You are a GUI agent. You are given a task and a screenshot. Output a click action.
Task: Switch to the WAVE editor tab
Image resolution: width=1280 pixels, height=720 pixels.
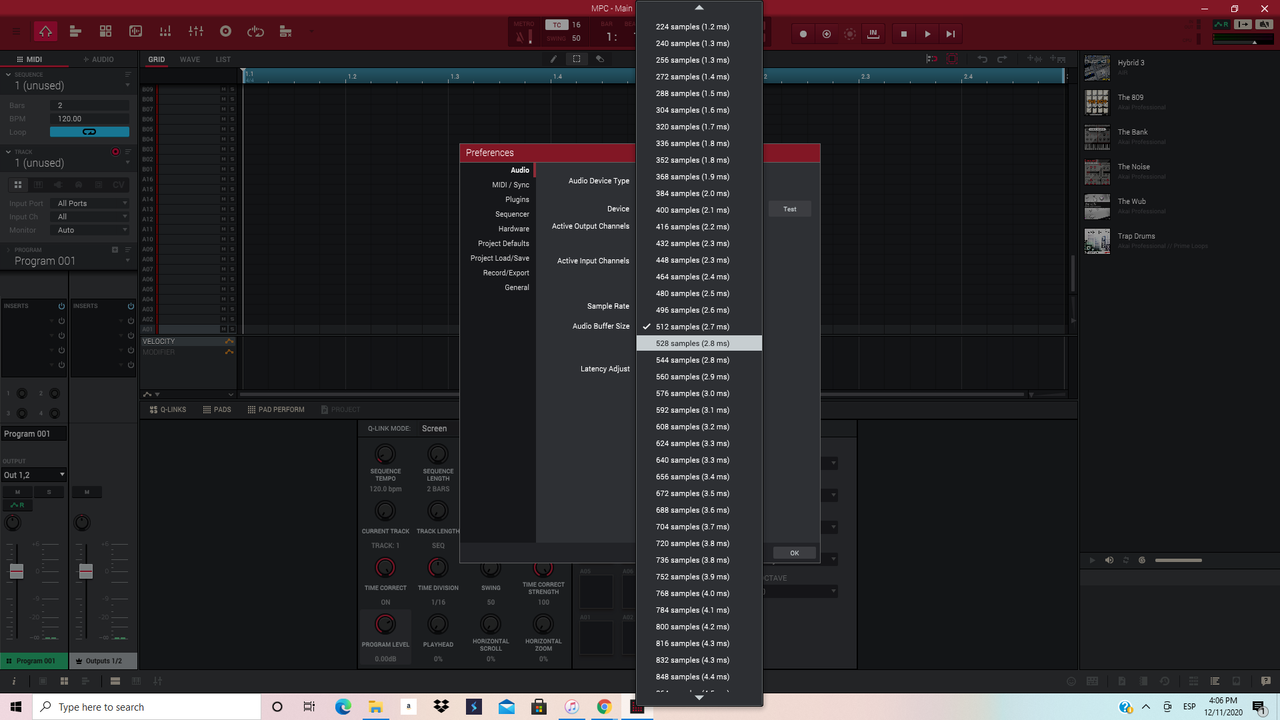(190, 59)
